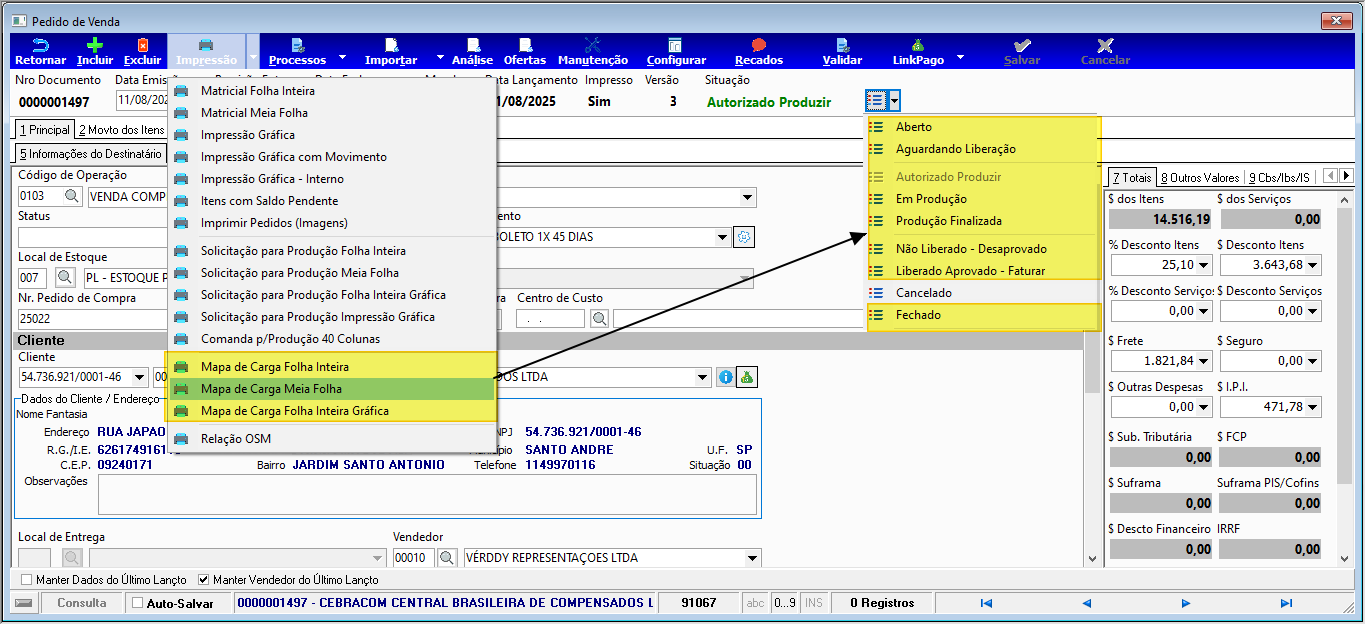
Task: Uncheck Manter Vendedor do Último Lançto
Action: [x=204, y=579]
